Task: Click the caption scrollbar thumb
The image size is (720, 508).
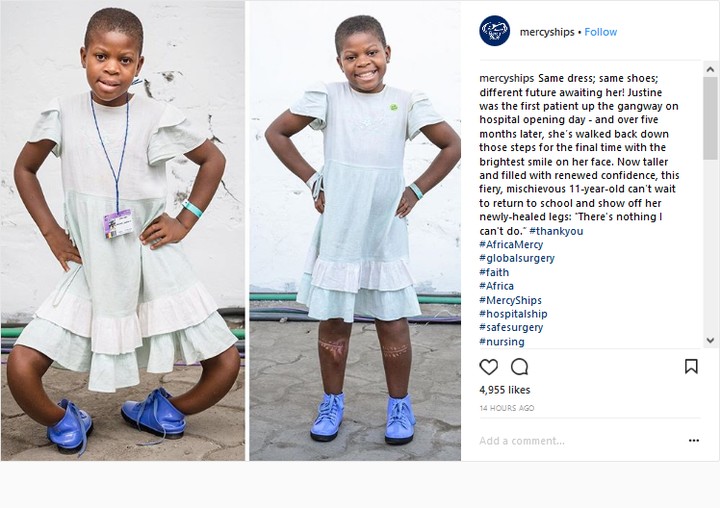Action: [x=710, y=118]
